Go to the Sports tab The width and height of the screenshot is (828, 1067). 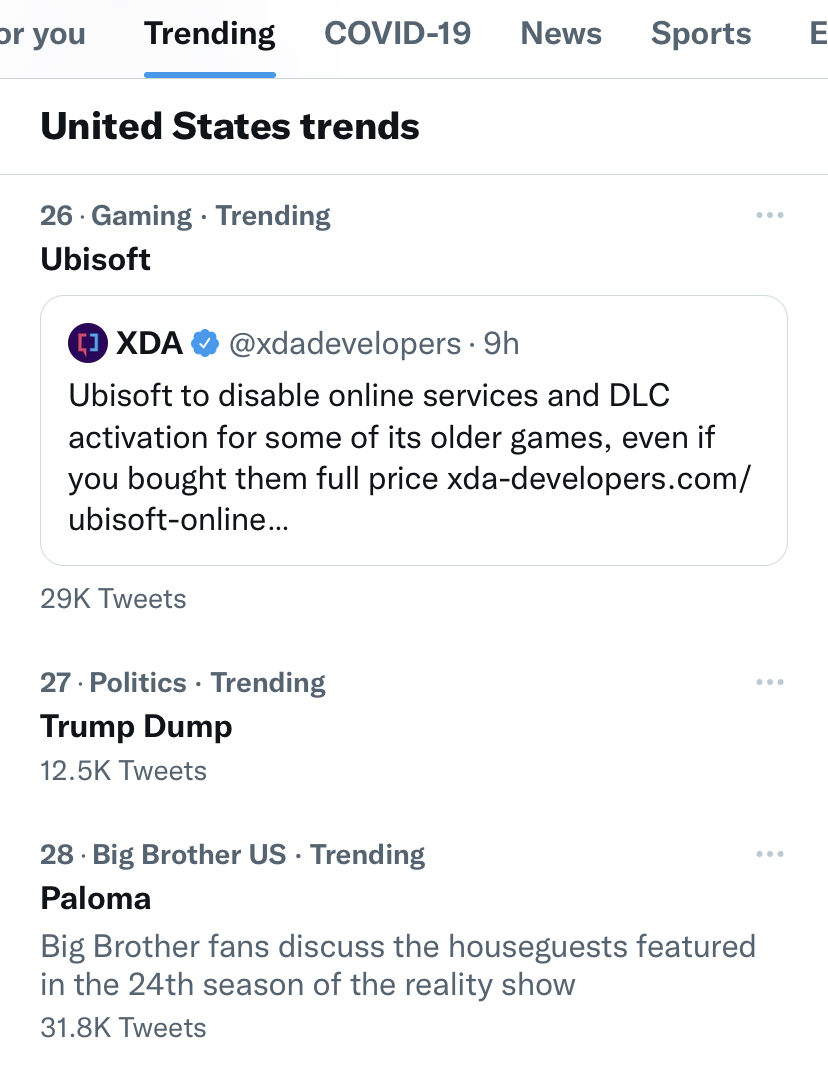pos(701,33)
